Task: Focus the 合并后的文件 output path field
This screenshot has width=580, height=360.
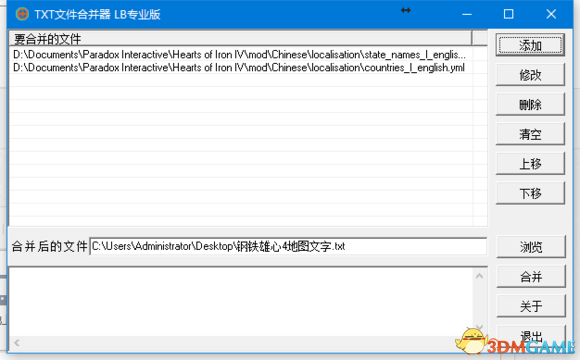Action: (x=288, y=246)
